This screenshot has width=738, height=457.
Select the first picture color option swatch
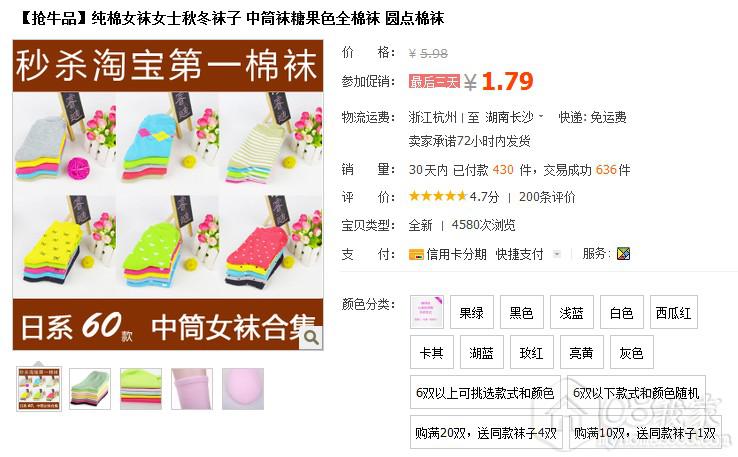[427, 312]
